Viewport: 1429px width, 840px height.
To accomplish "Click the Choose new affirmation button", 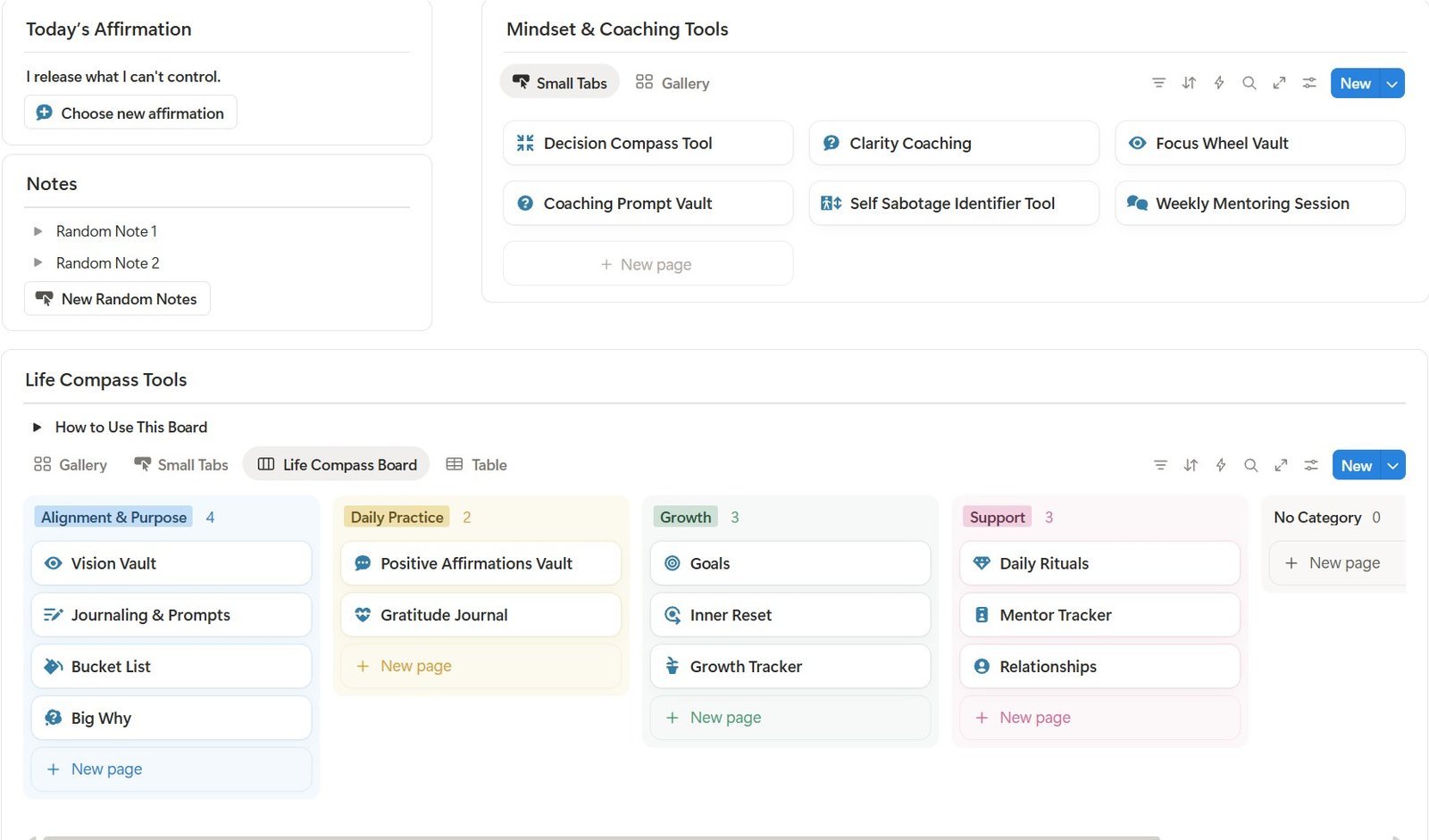I will [130, 113].
